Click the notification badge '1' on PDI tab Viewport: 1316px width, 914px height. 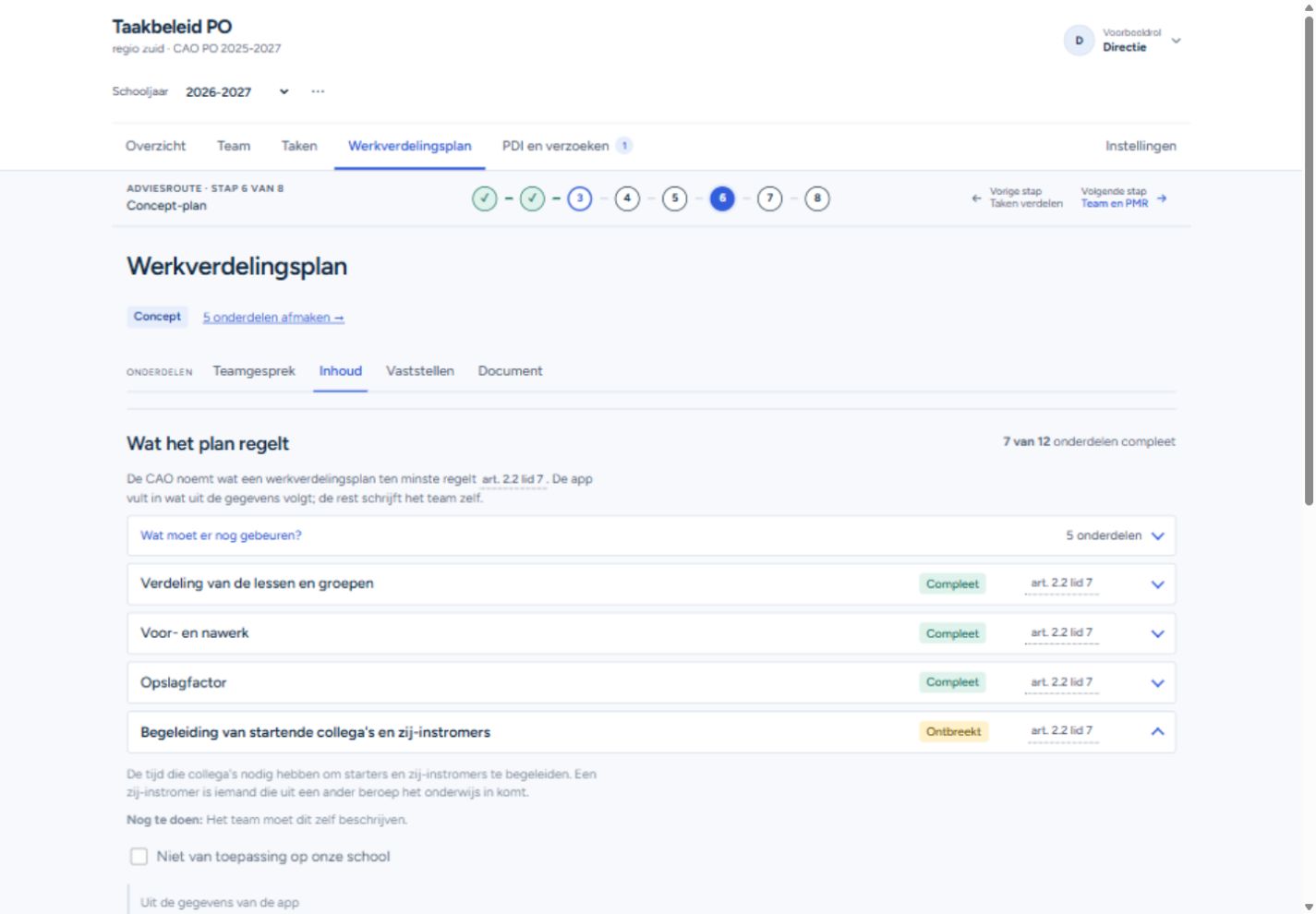(624, 146)
